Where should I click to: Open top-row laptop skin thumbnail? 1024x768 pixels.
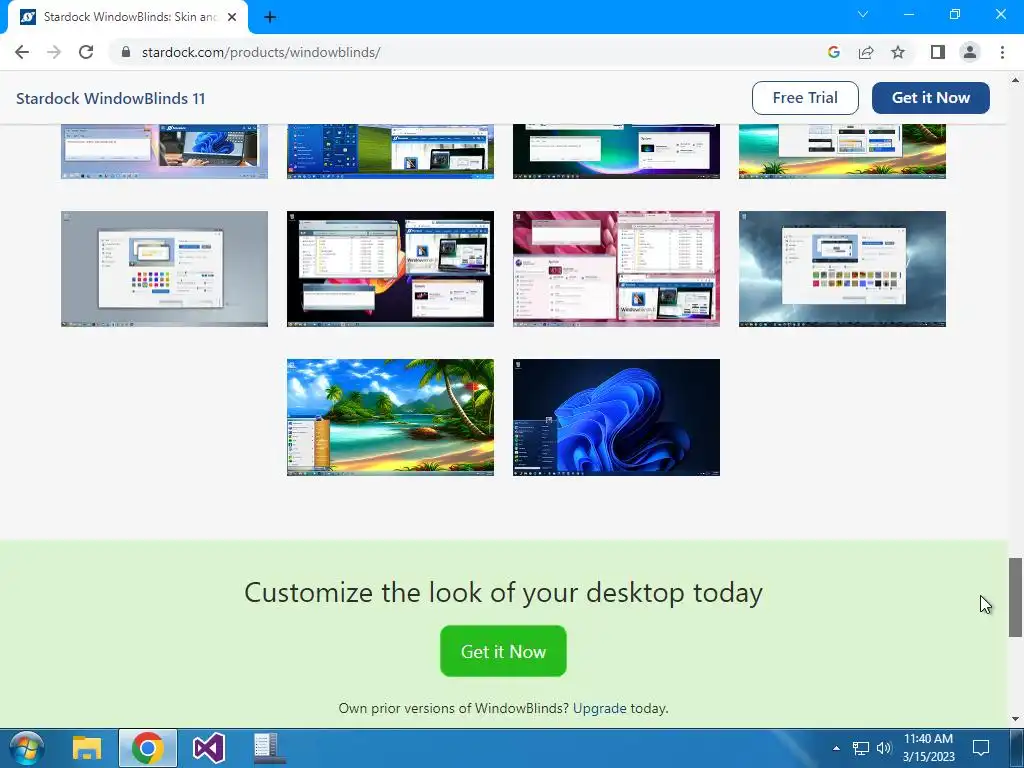tap(165, 152)
